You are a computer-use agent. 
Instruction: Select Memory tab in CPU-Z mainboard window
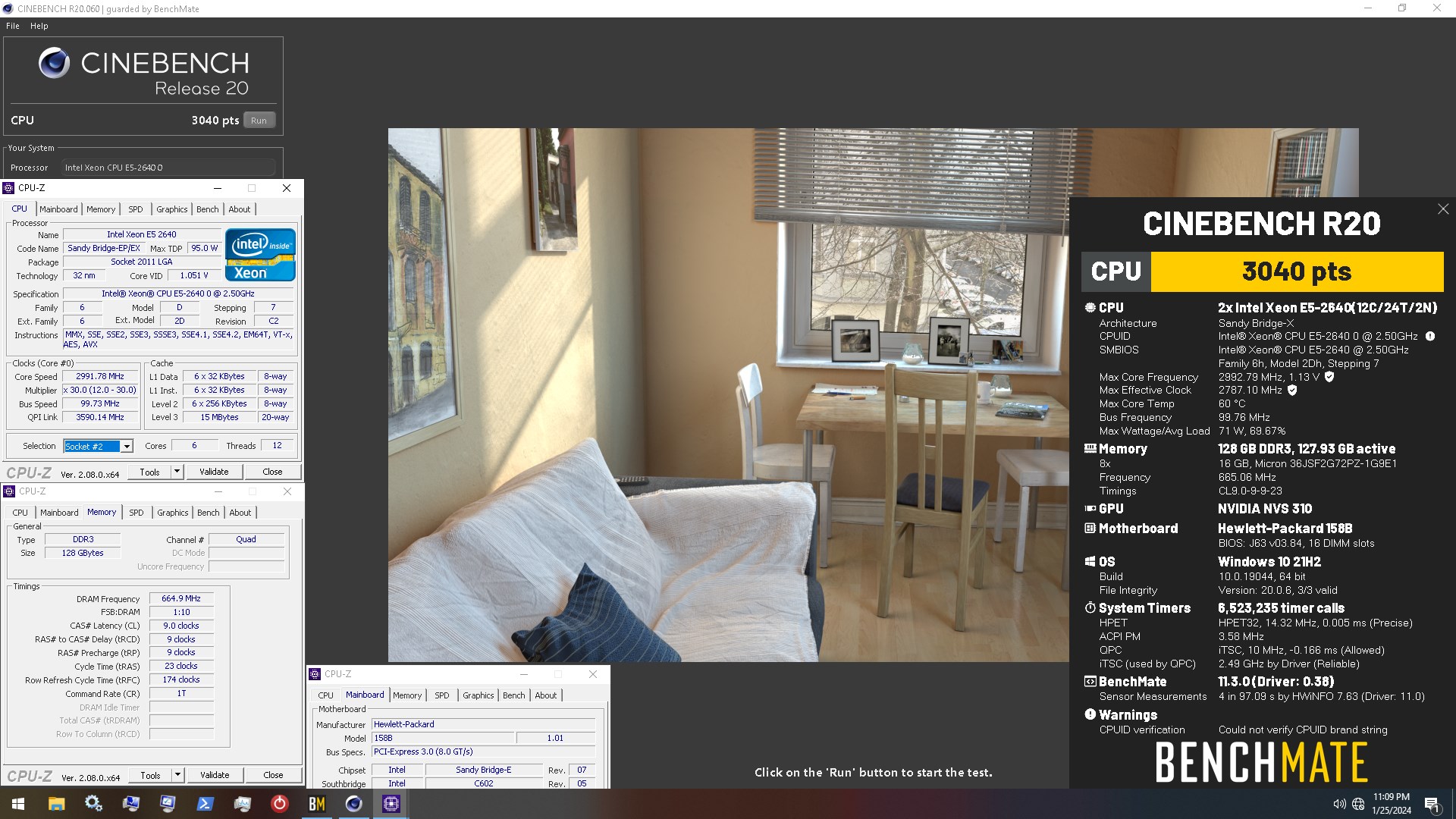(x=407, y=695)
